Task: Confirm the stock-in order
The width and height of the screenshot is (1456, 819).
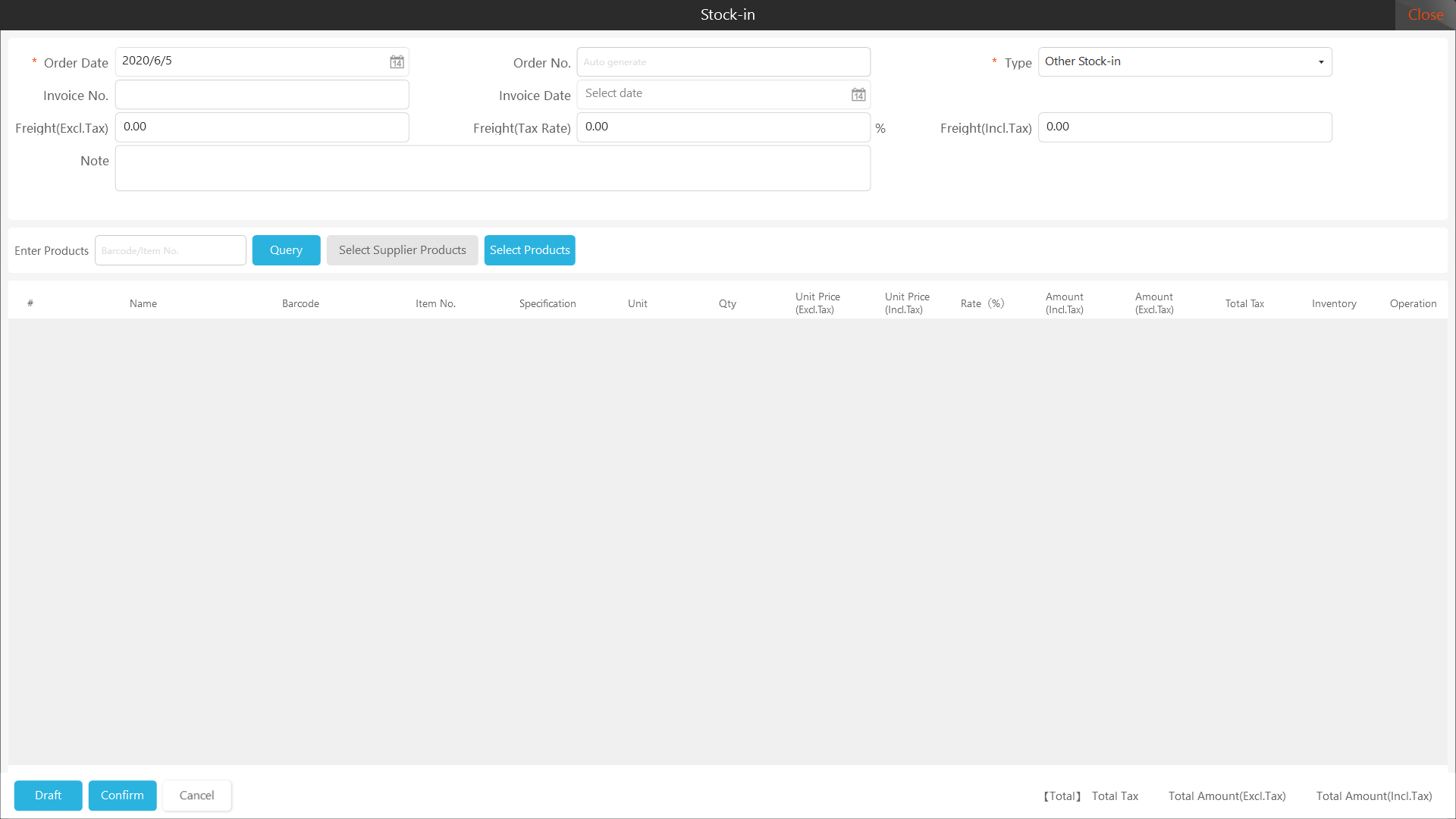Action: tap(122, 795)
